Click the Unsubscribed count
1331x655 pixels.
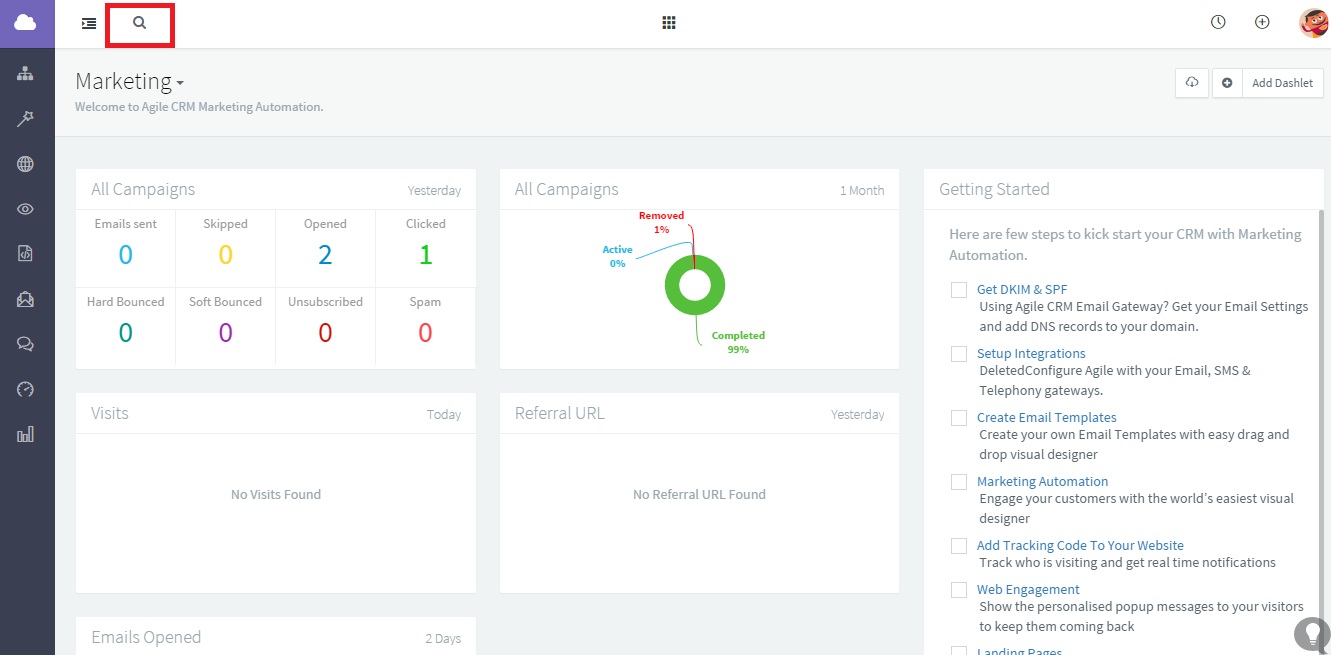click(x=325, y=333)
